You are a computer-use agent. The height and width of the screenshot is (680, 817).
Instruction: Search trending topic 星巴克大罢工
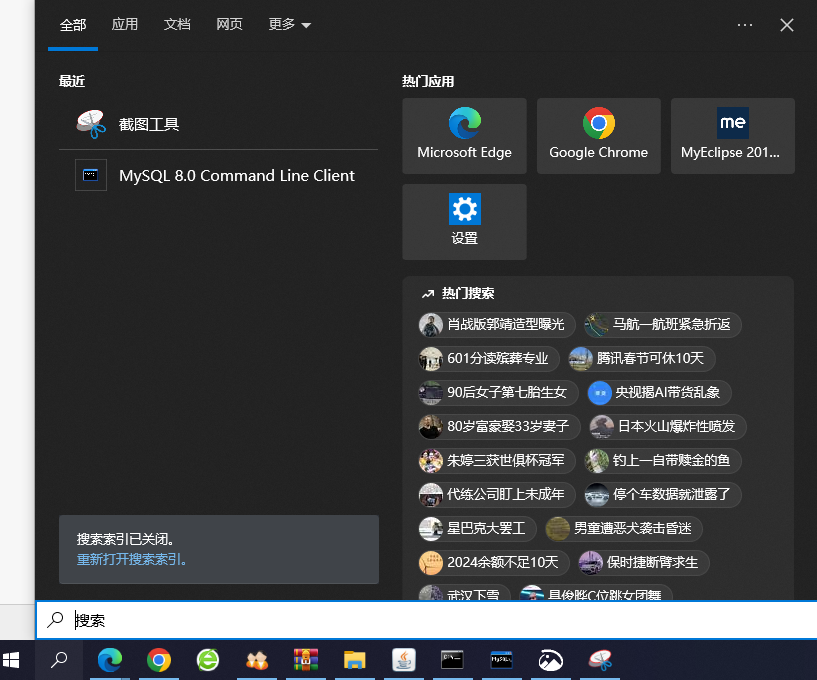(x=477, y=528)
